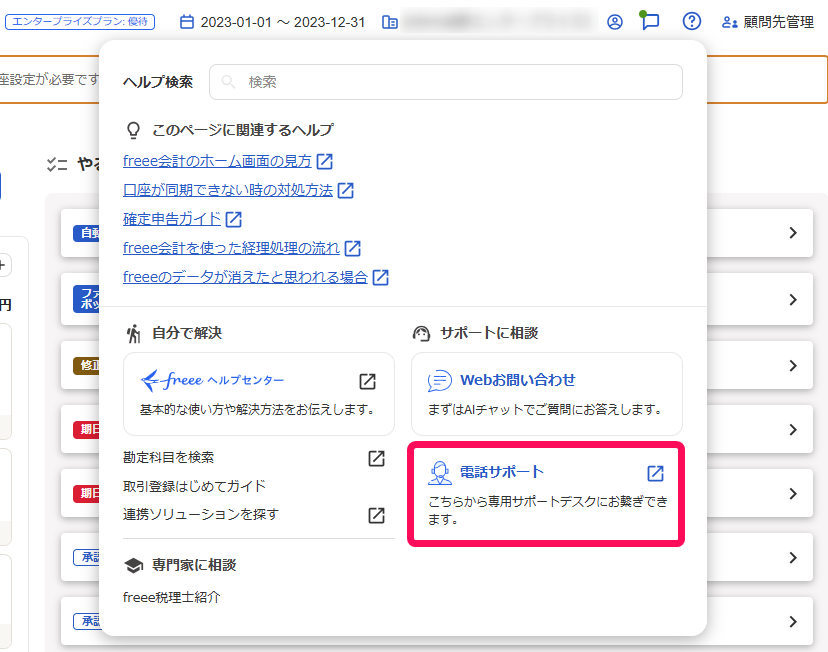The height and width of the screenshot is (652, 828).
Task: Open 口座が同期できない時の対処方法 link
Action: 228,190
